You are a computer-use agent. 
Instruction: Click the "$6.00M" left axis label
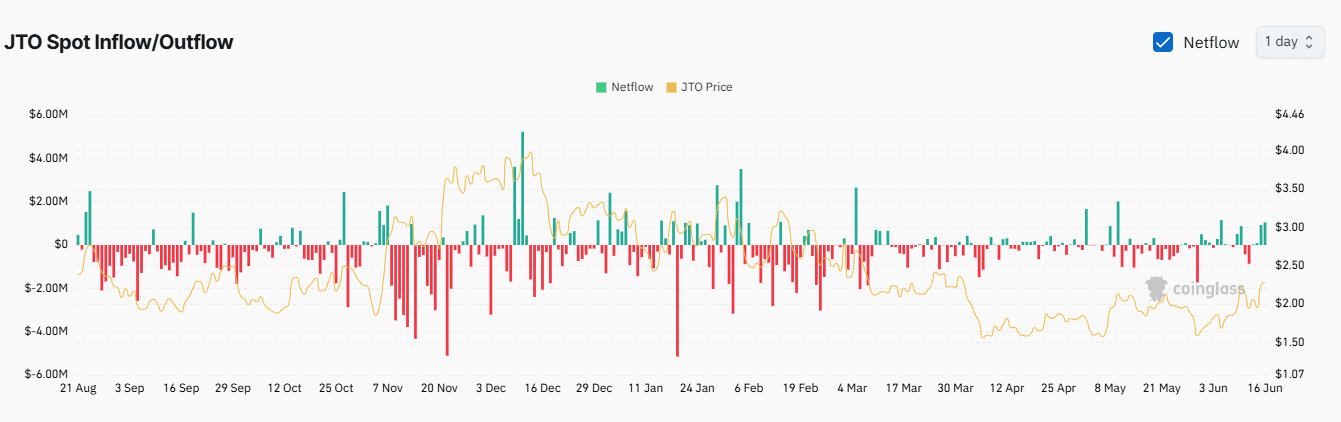click(48, 115)
